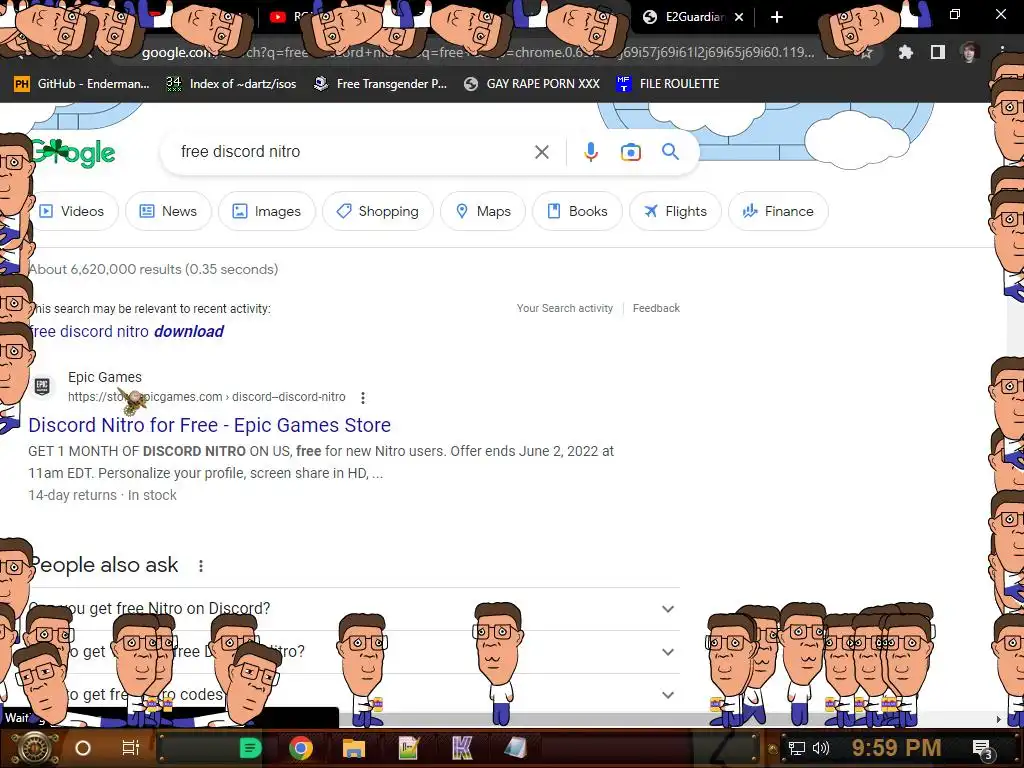
Task: Open the People also ask options menu
Action: point(200,566)
